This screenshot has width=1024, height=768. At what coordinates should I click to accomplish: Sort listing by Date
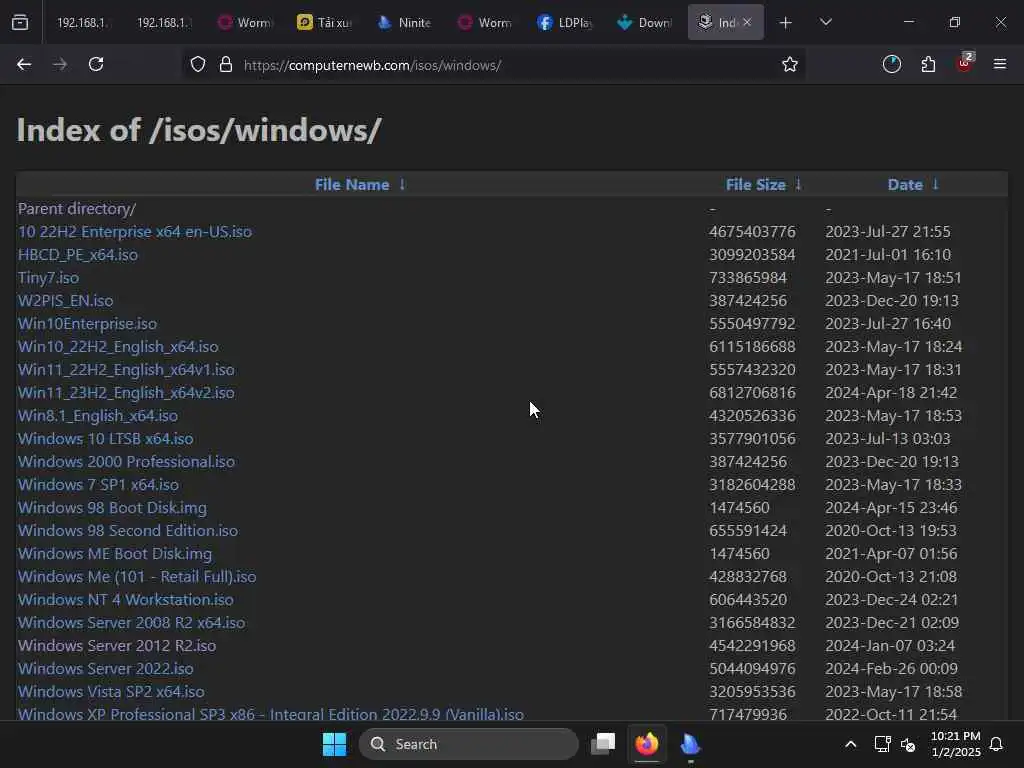(x=904, y=185)
